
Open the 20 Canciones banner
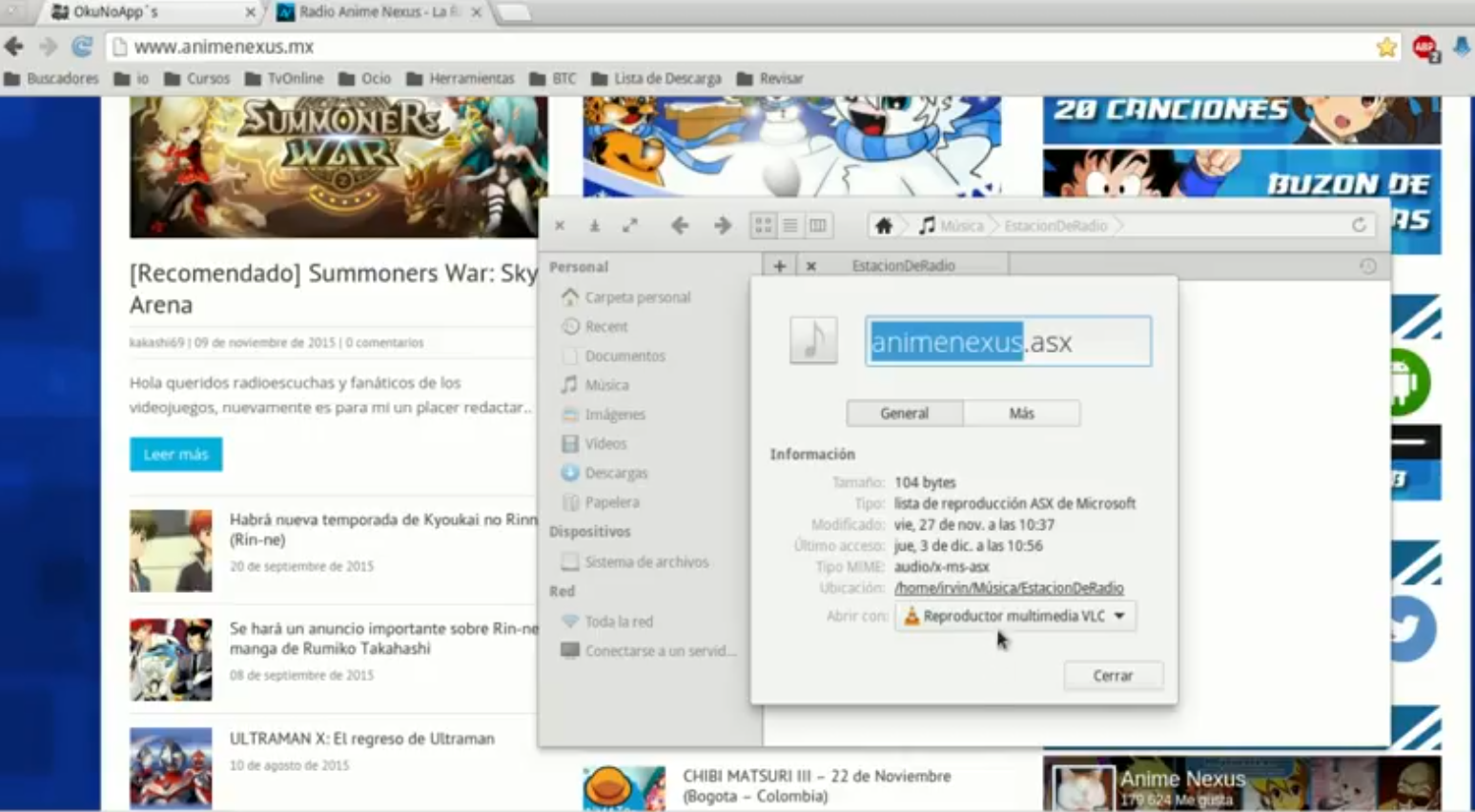[1241, 120]
